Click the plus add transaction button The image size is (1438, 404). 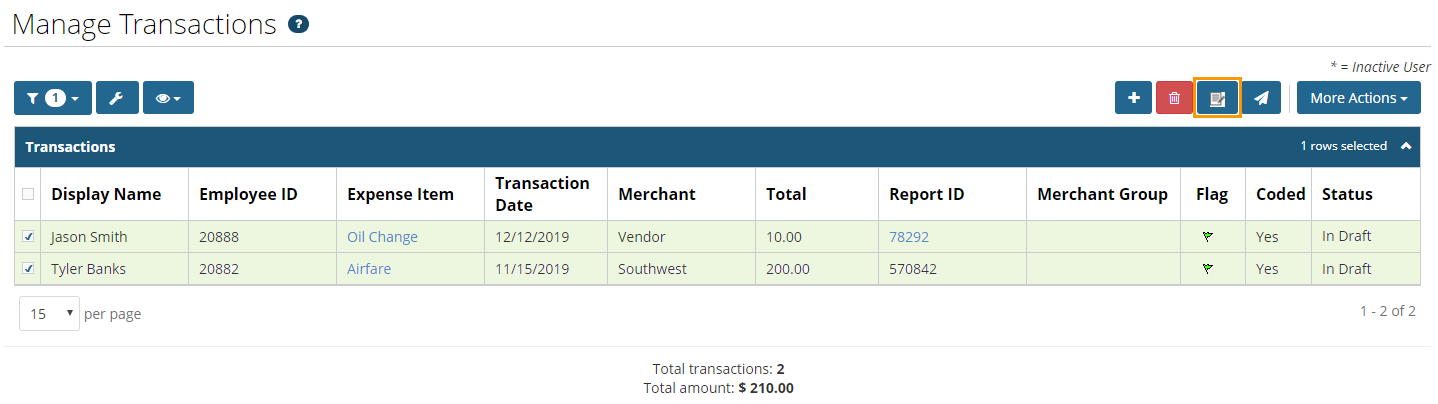click(1134, 98)
